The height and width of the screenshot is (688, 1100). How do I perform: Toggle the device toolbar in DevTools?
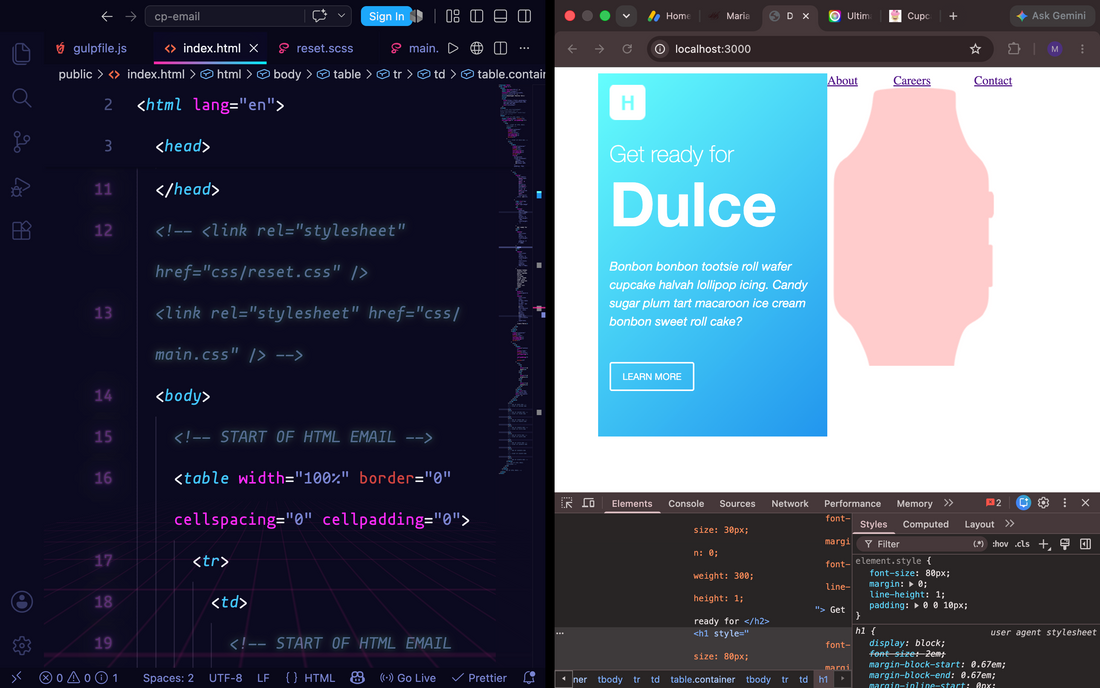click(589, 503)
